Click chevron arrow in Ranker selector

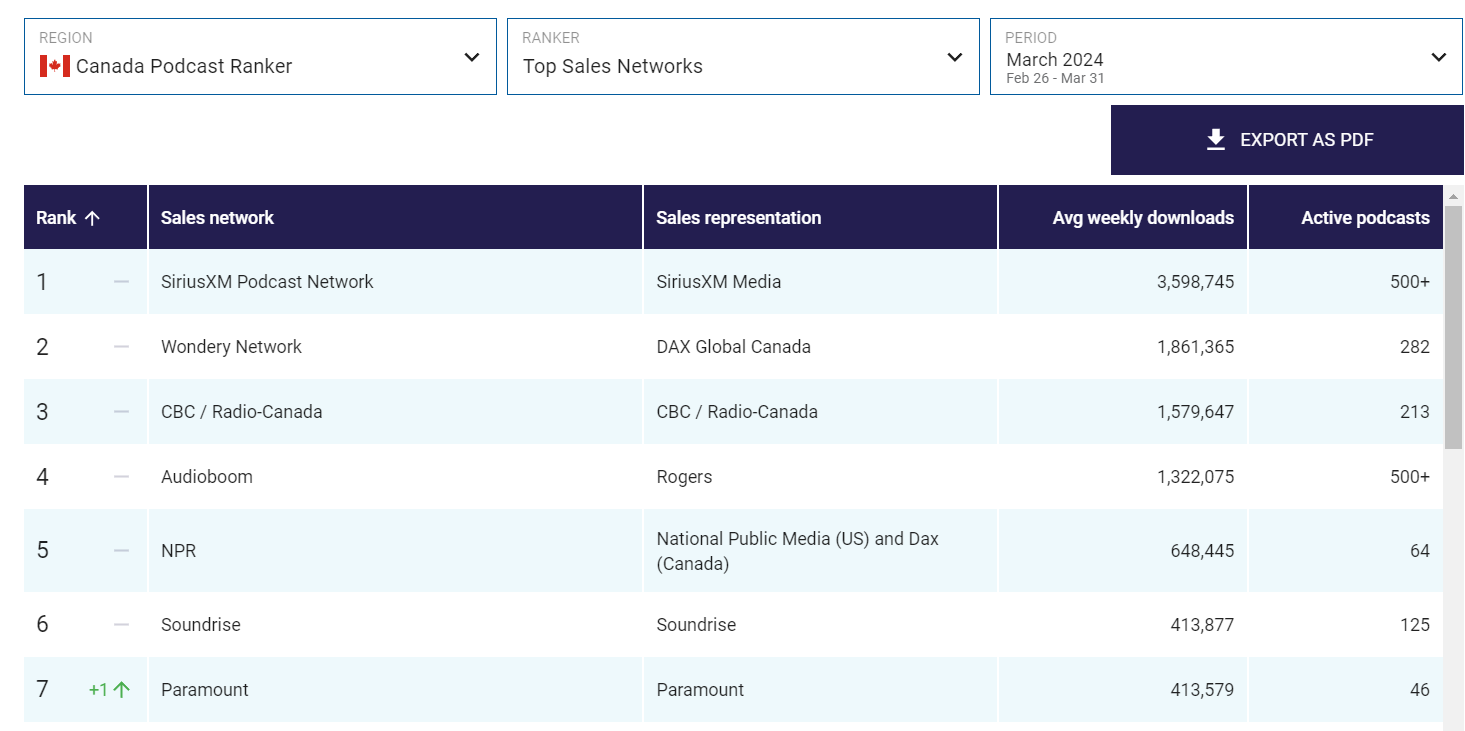(x=955, y=57)
